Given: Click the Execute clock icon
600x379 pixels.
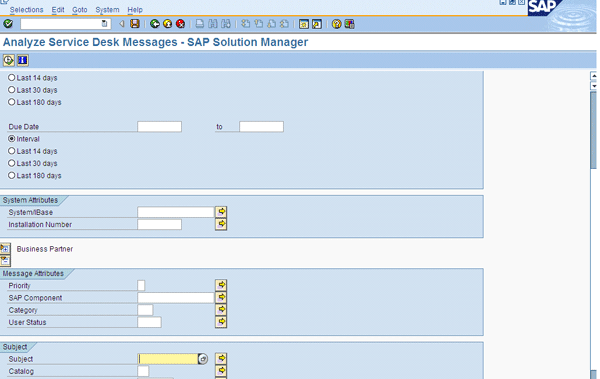Looking at the screenshot, I should click(x=8, y=60).
